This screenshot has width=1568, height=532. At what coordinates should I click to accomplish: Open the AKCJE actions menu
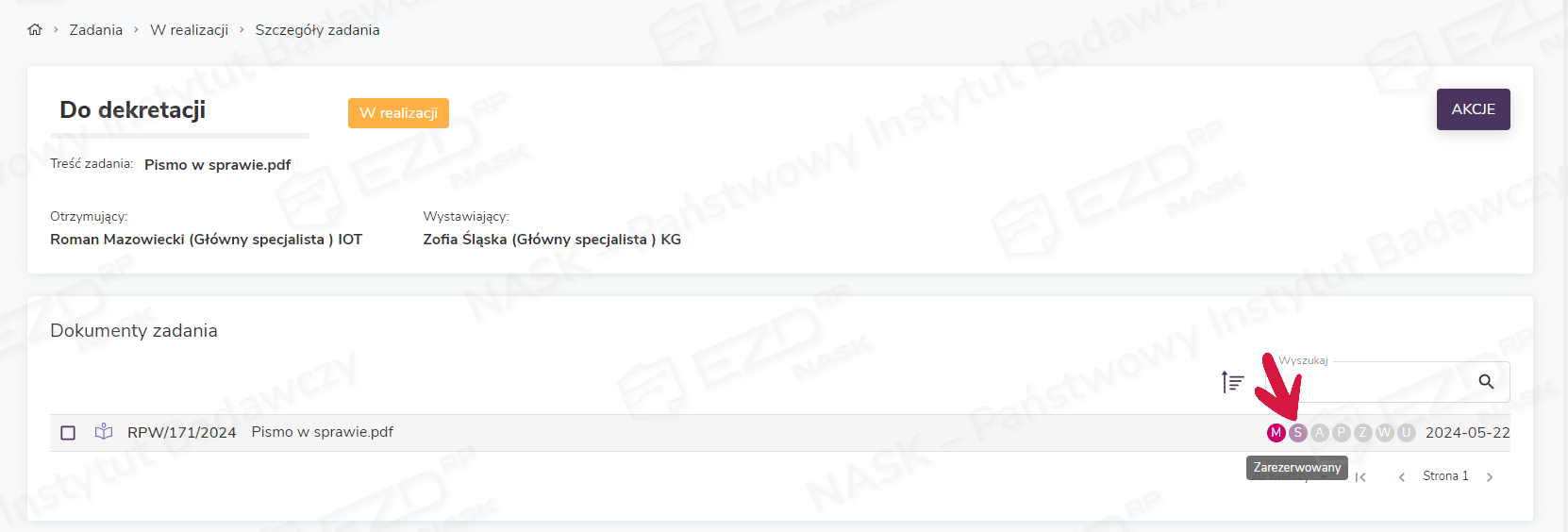tap(1473, 109)
